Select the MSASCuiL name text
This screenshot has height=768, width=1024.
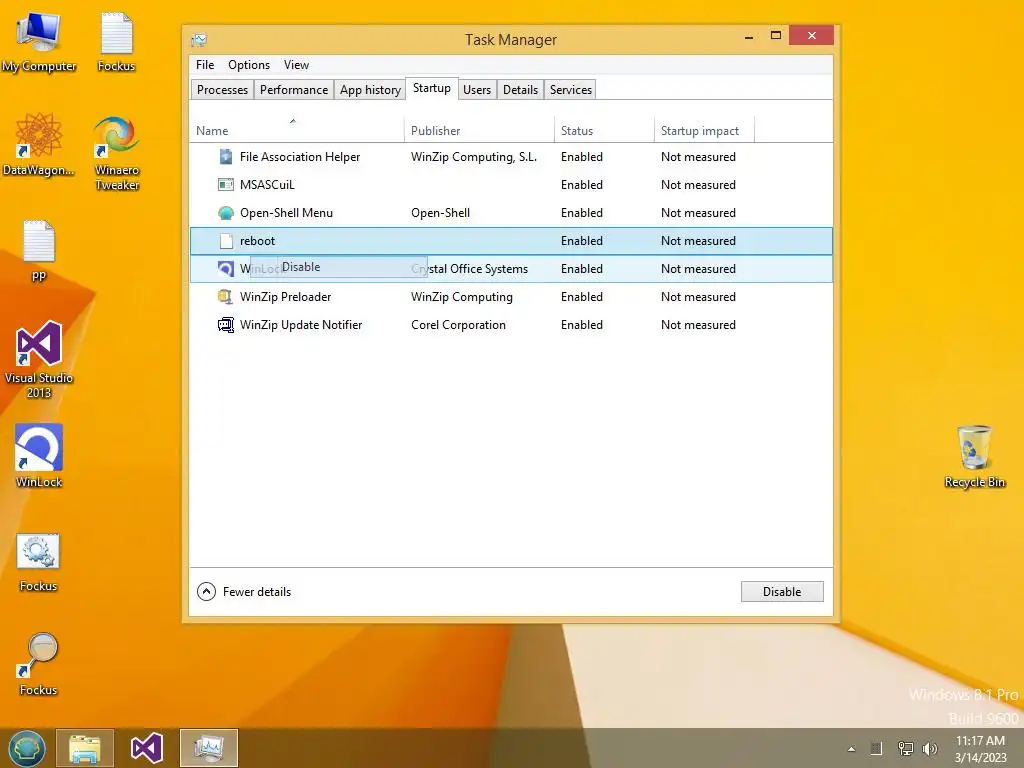tap(267, 185)
